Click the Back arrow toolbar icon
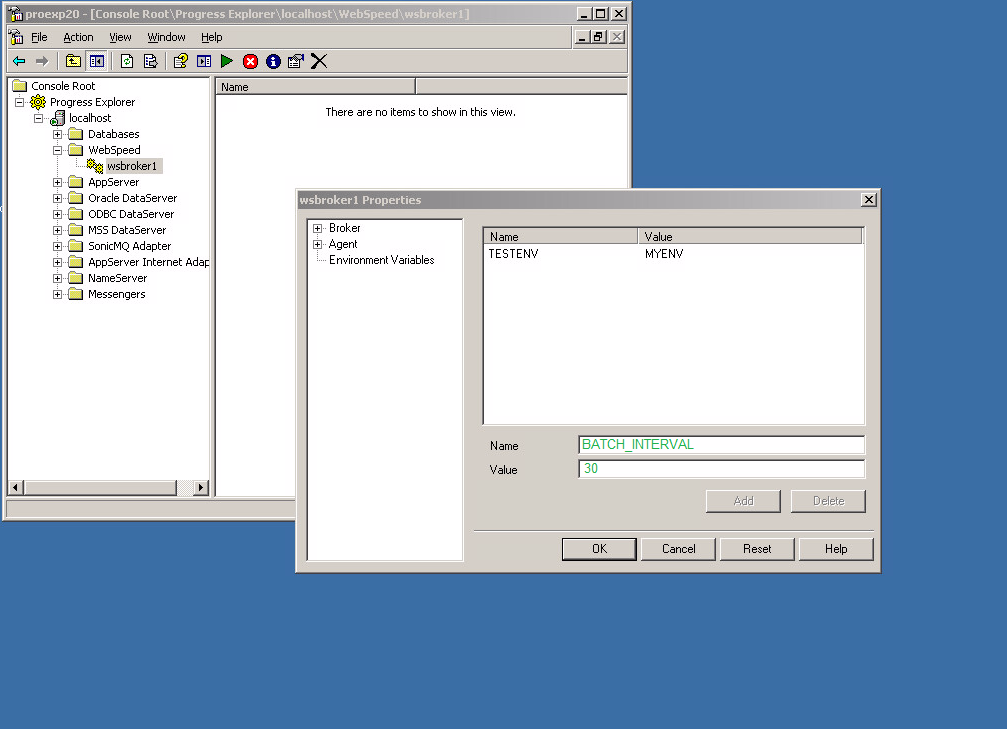 (19, 61)
